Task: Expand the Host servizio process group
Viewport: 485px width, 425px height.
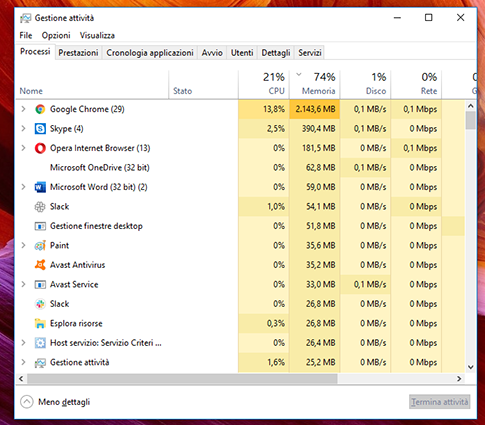Action: tap(23, 343)
